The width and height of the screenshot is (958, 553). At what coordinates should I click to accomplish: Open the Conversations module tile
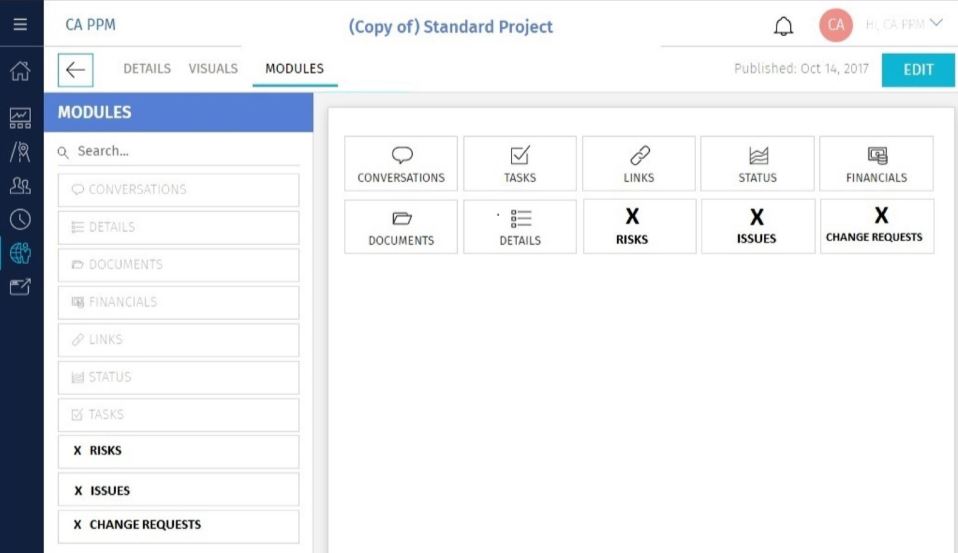401,164
